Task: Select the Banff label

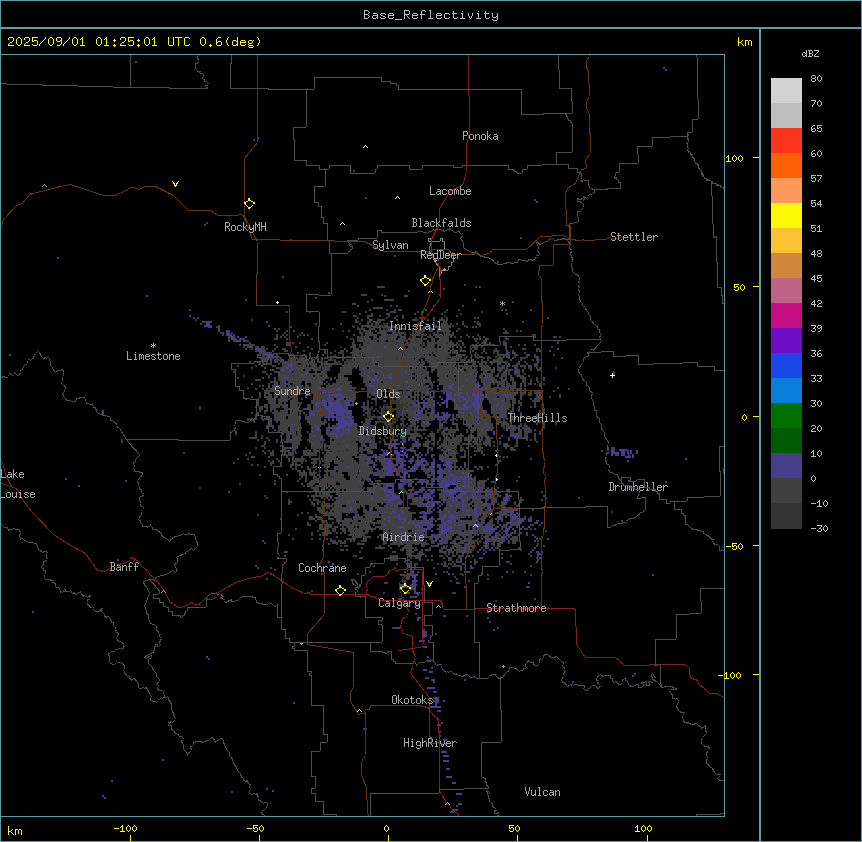Action: pyautogui.click(x=124, y=567)
